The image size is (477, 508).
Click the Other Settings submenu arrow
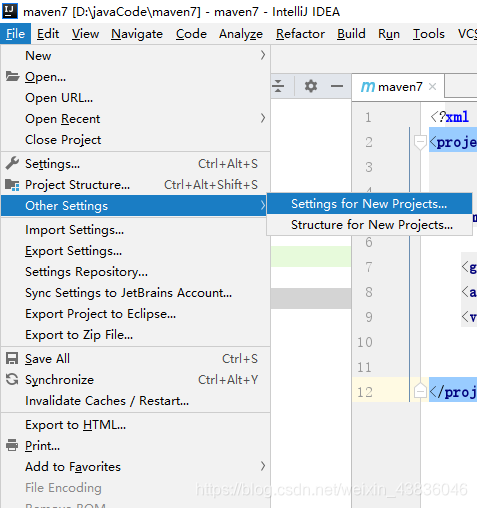[x=263, y=205]
